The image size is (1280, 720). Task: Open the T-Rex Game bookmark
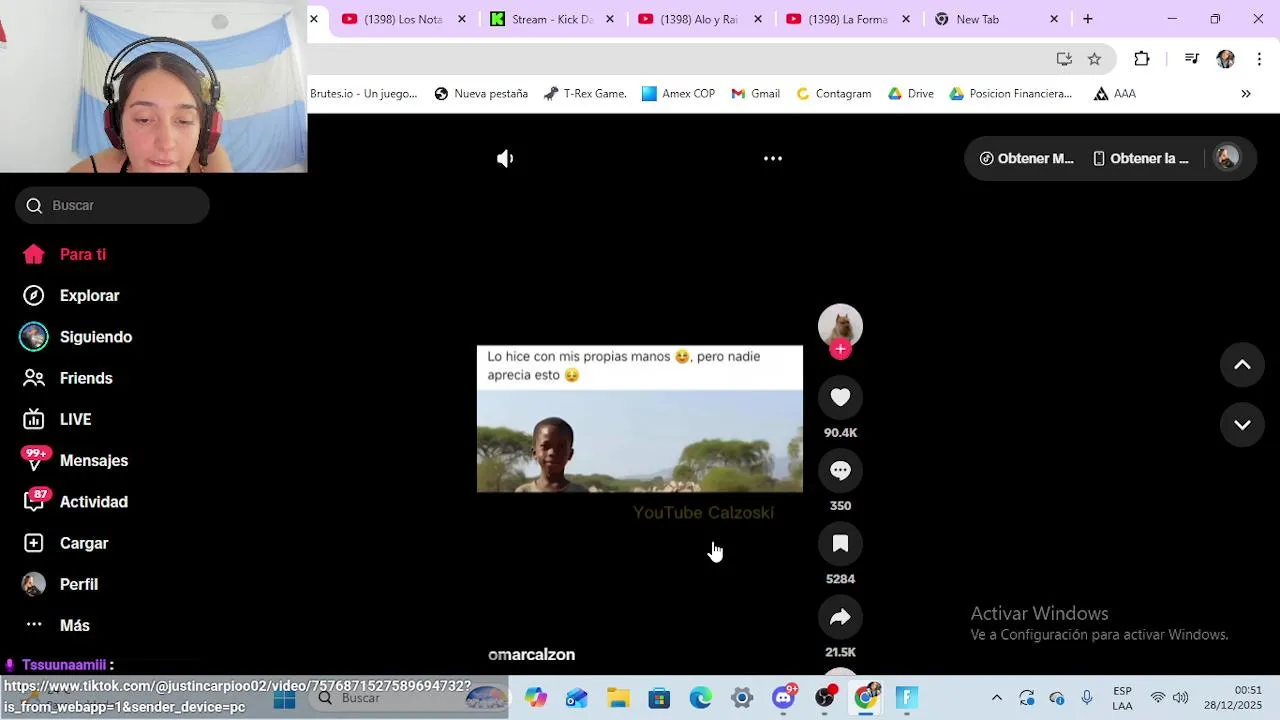coord(585,93)
